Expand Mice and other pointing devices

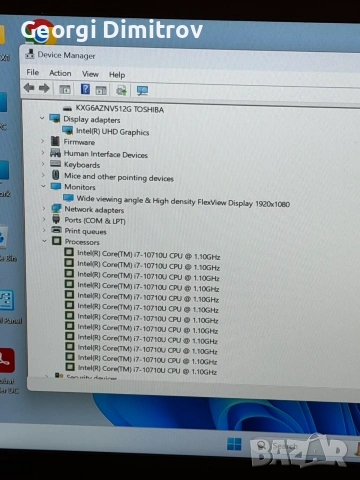point(43,175)
